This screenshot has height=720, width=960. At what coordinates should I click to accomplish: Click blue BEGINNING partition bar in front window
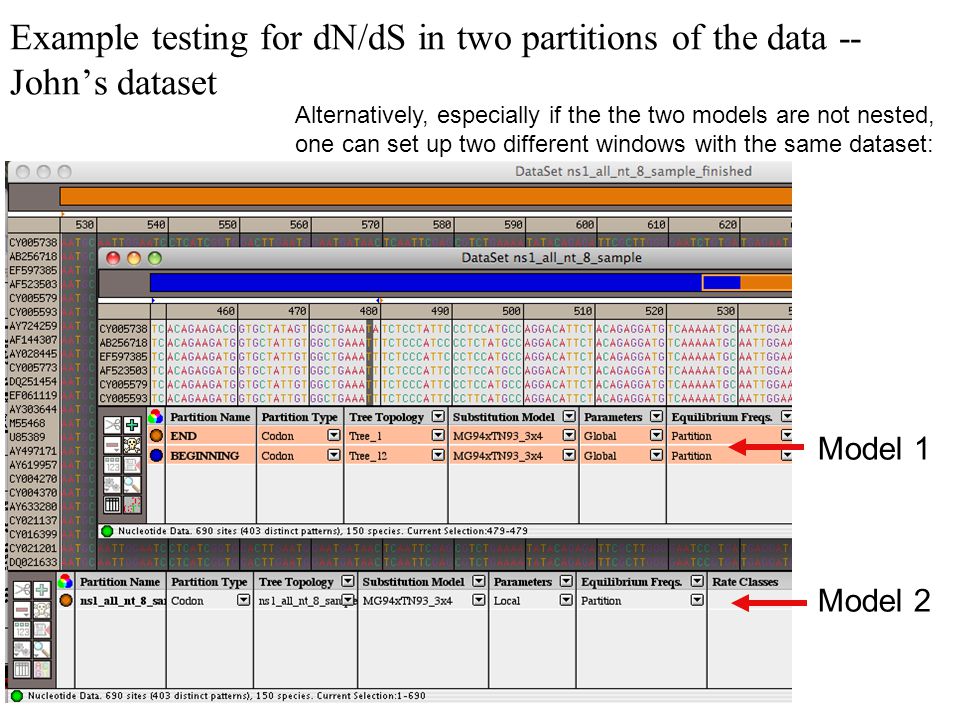(426, 282)
